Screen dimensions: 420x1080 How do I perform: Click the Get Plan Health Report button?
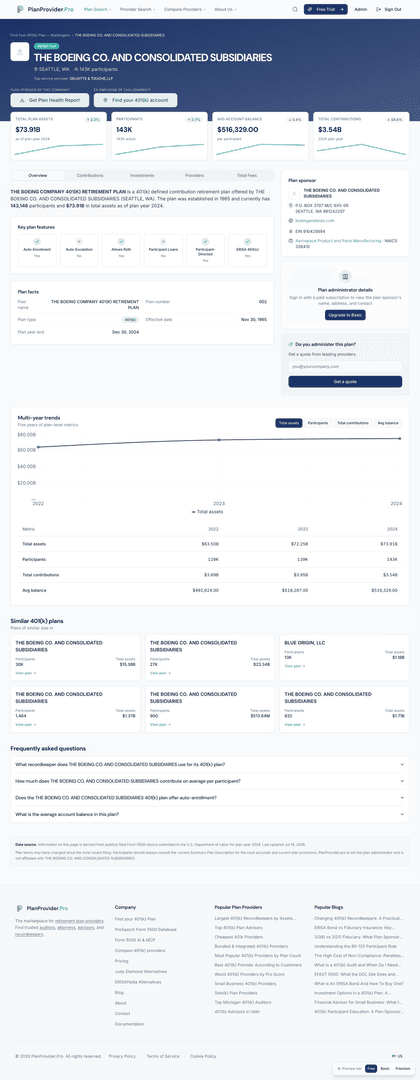tap(50, 101)
